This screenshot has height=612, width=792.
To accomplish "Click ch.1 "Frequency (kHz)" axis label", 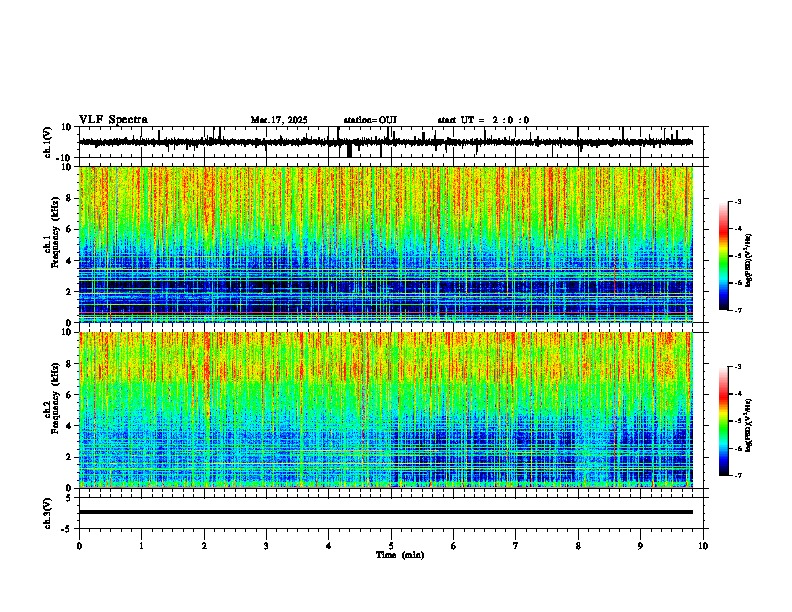I will (55, 233).
